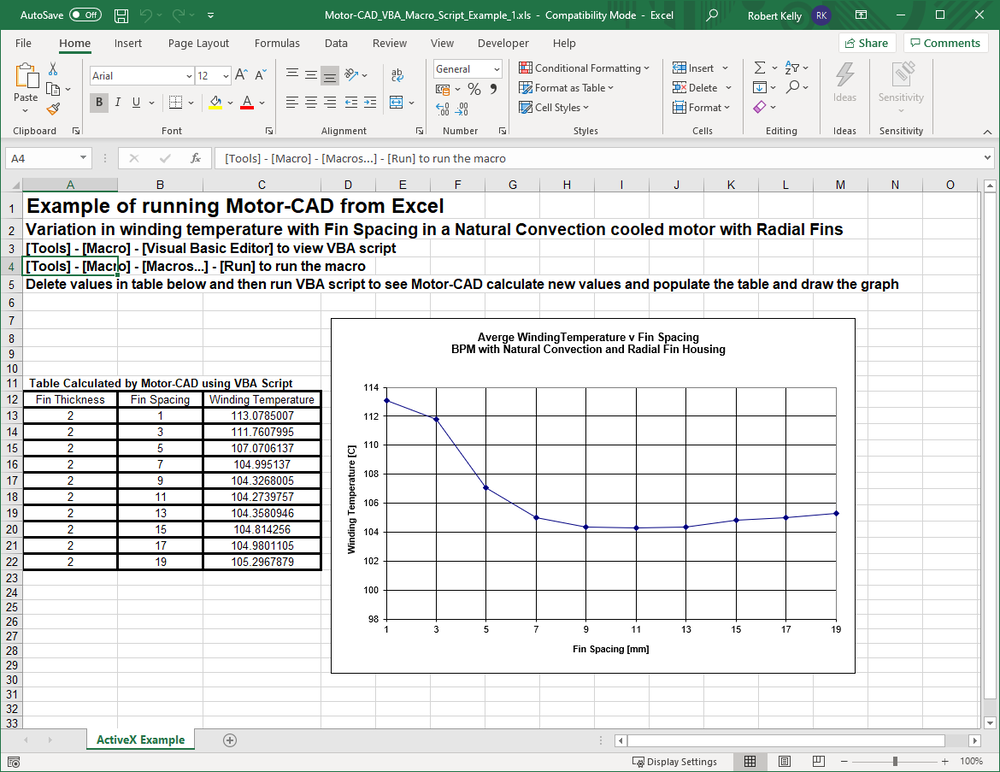Image resolution: width=1000 pixels, height=772 pixels.
Task: Switch to the Developer ribbon tab
Action: click(503, 43)
